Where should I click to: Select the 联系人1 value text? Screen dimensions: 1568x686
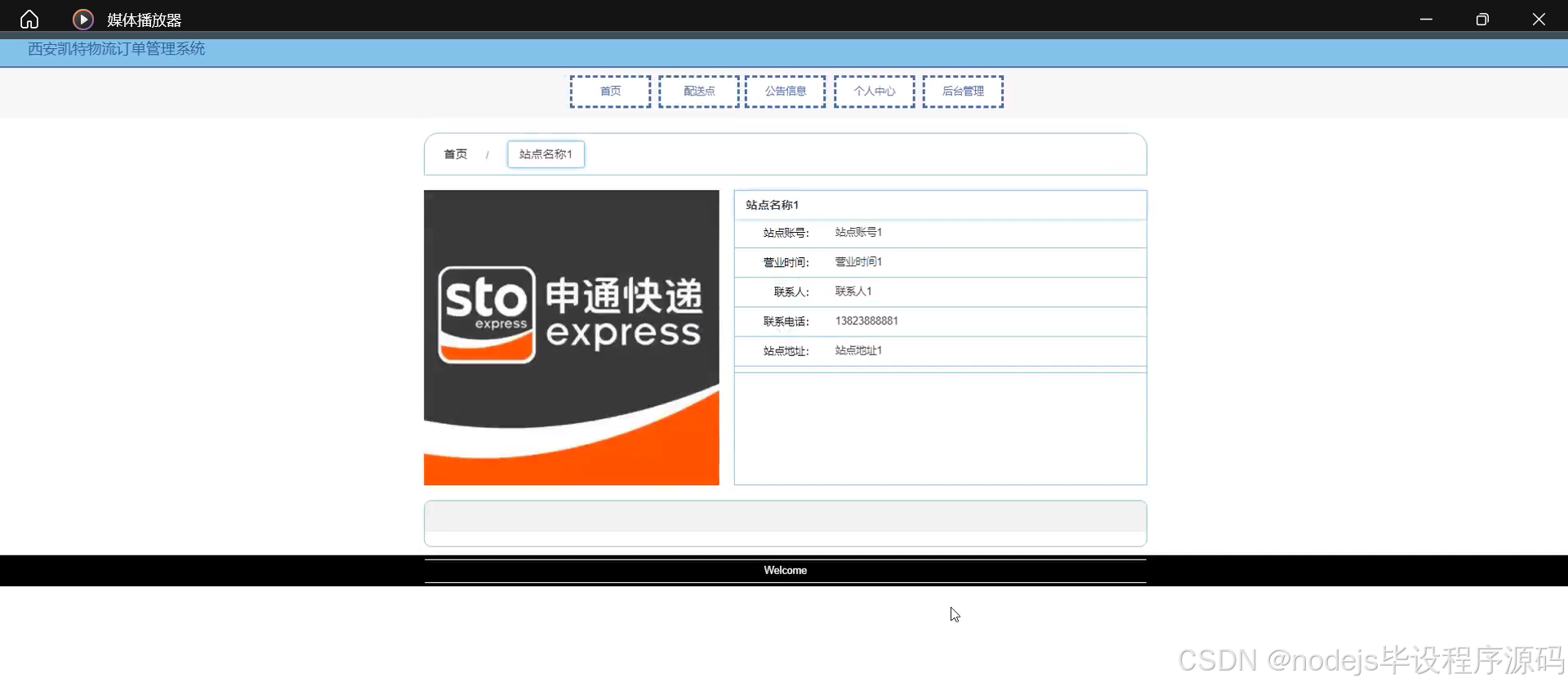pyautogui.click(x=853, y=292)
